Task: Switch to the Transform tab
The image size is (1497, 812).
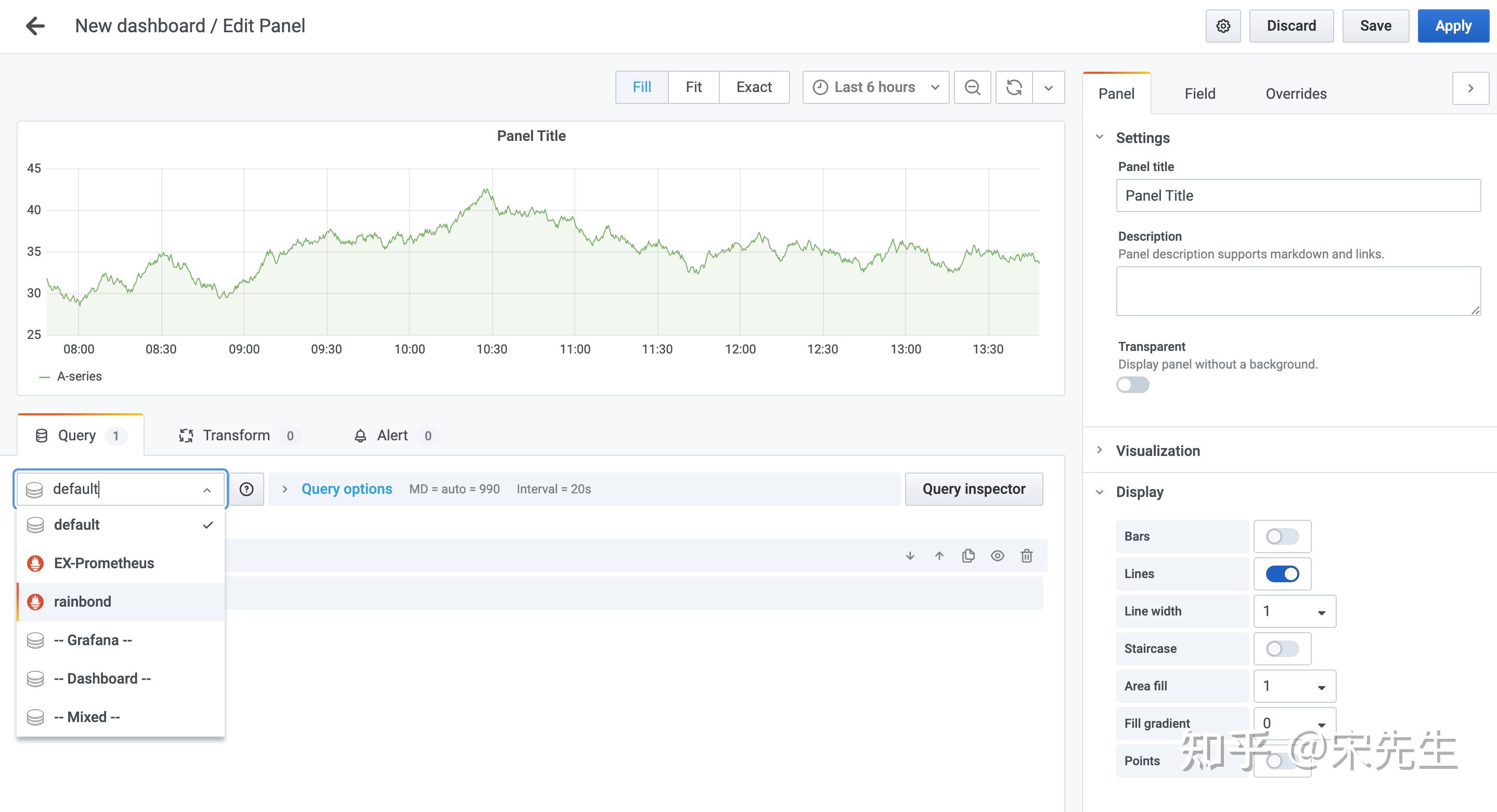Action: point(237,435)
